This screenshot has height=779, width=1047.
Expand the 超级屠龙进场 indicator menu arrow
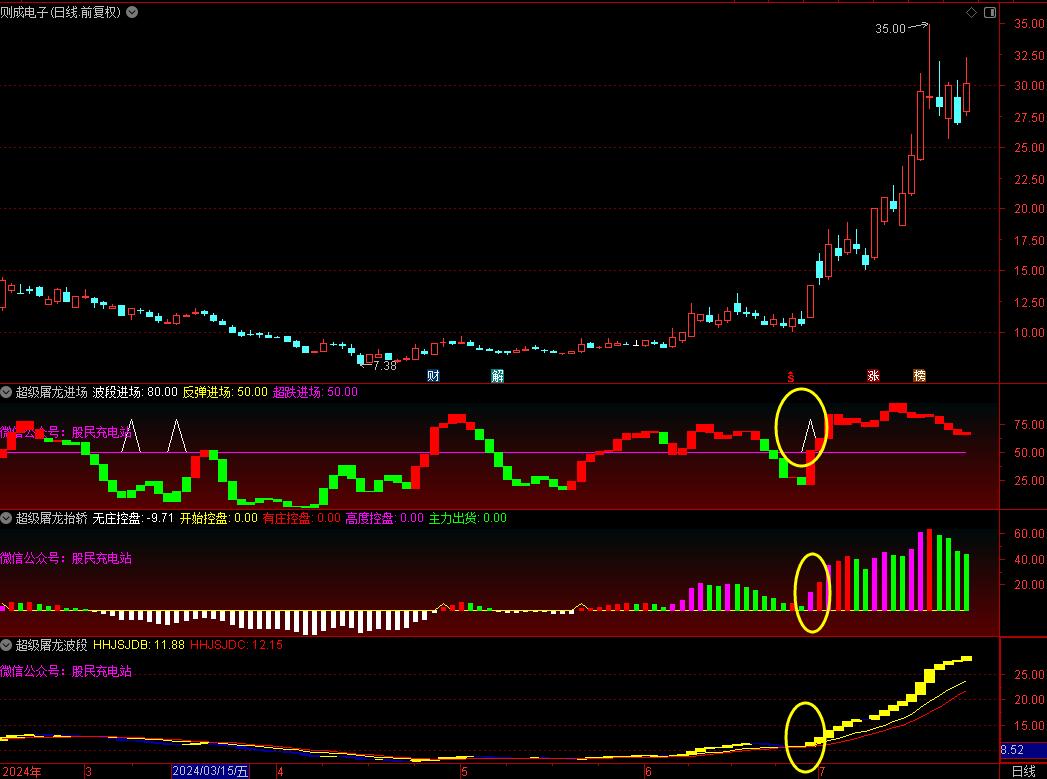pos(6,392)
